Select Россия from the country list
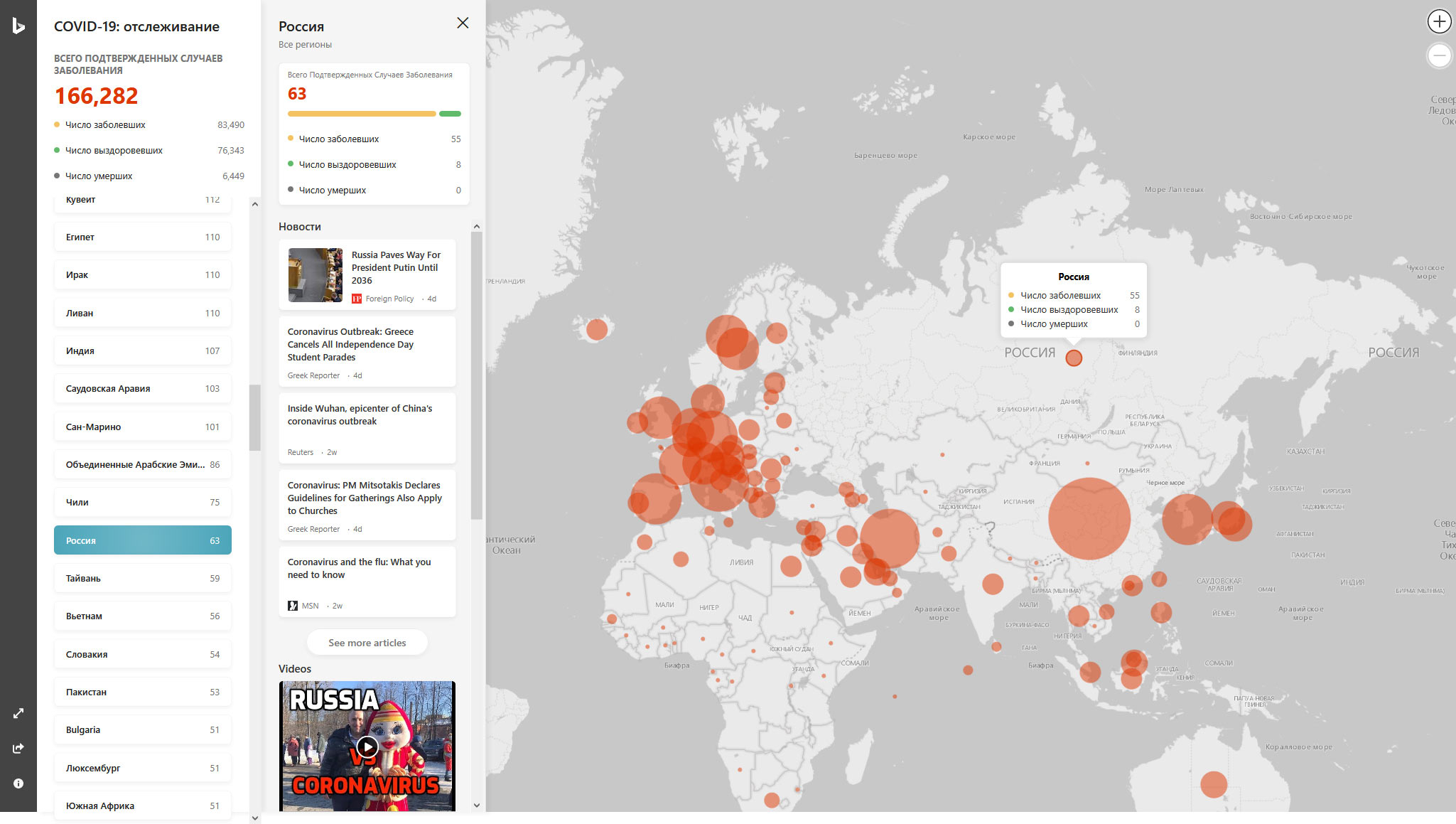Screen dimensions: 1456x824 142,540
